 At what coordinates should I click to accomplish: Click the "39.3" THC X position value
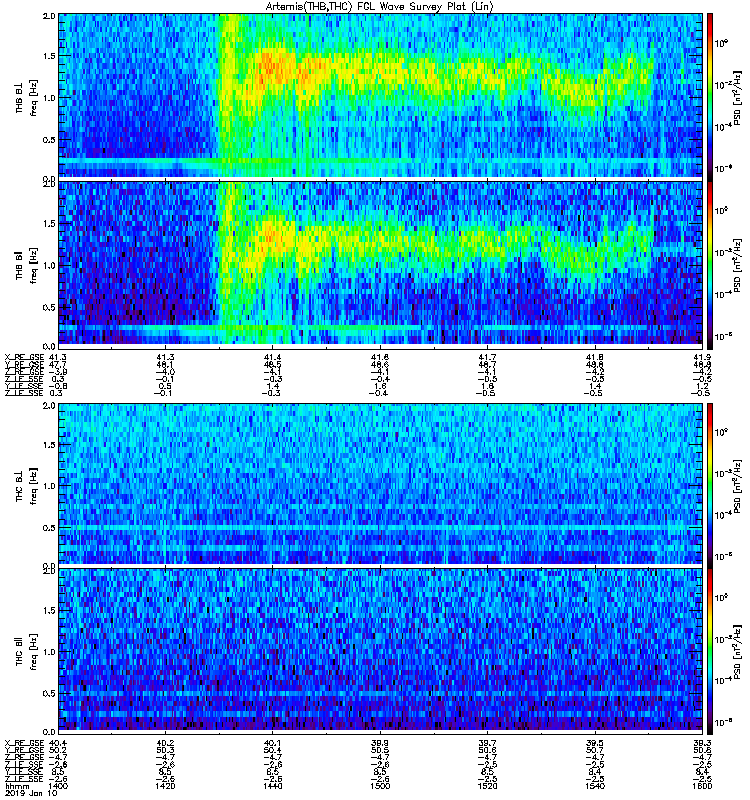703,743
